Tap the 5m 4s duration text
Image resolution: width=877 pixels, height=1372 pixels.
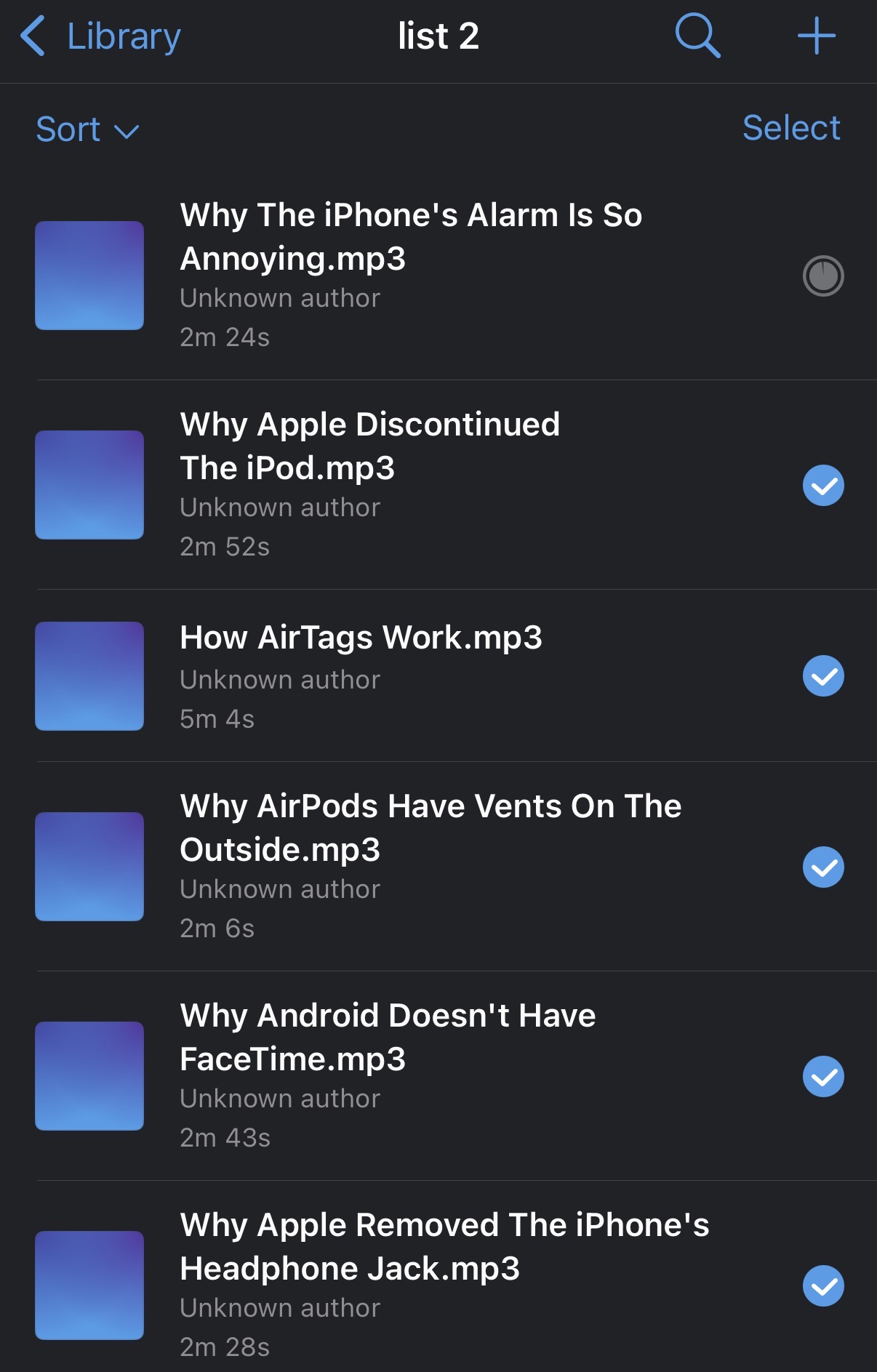[217, 719]
